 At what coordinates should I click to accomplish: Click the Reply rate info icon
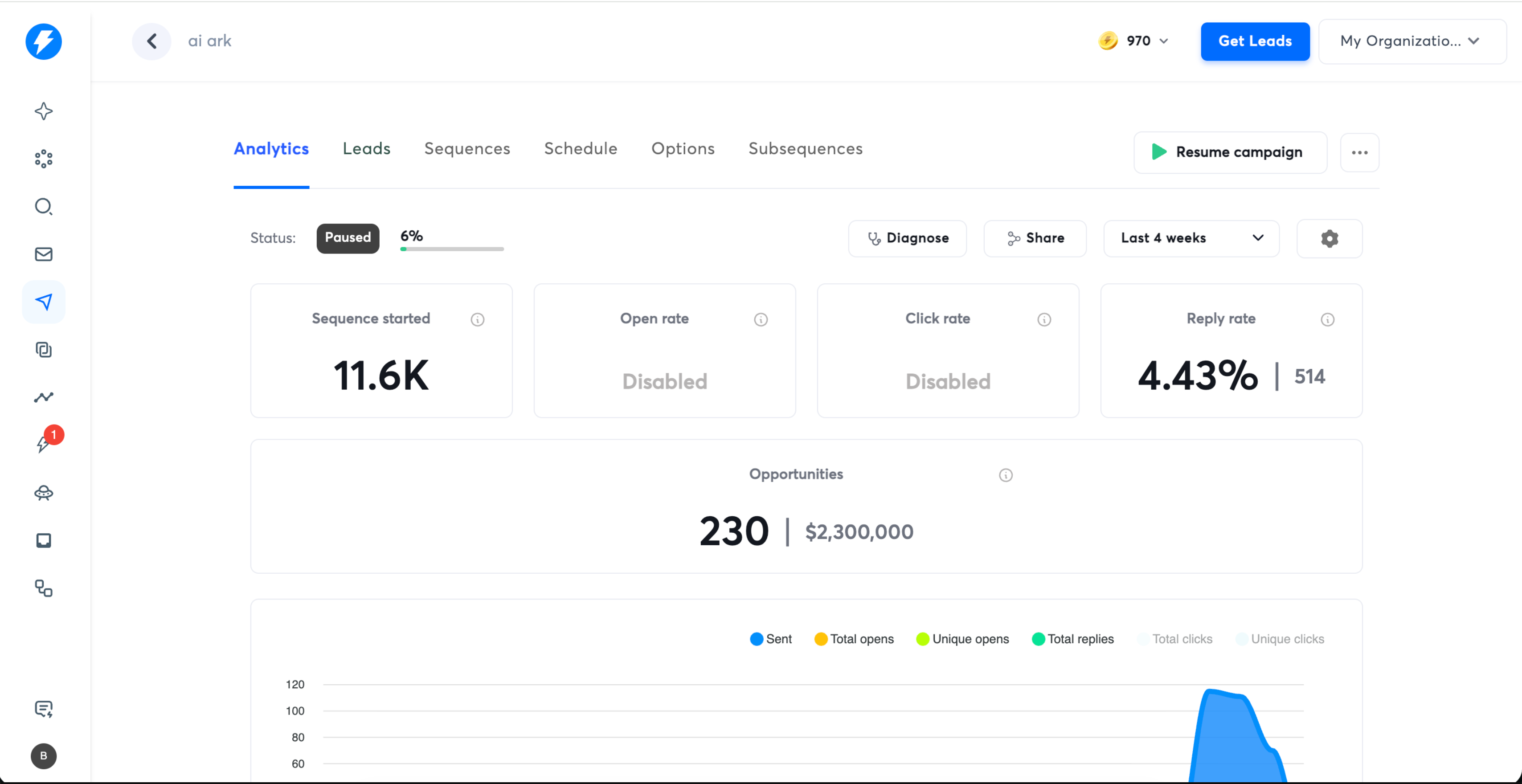[x=1327, y=319]
